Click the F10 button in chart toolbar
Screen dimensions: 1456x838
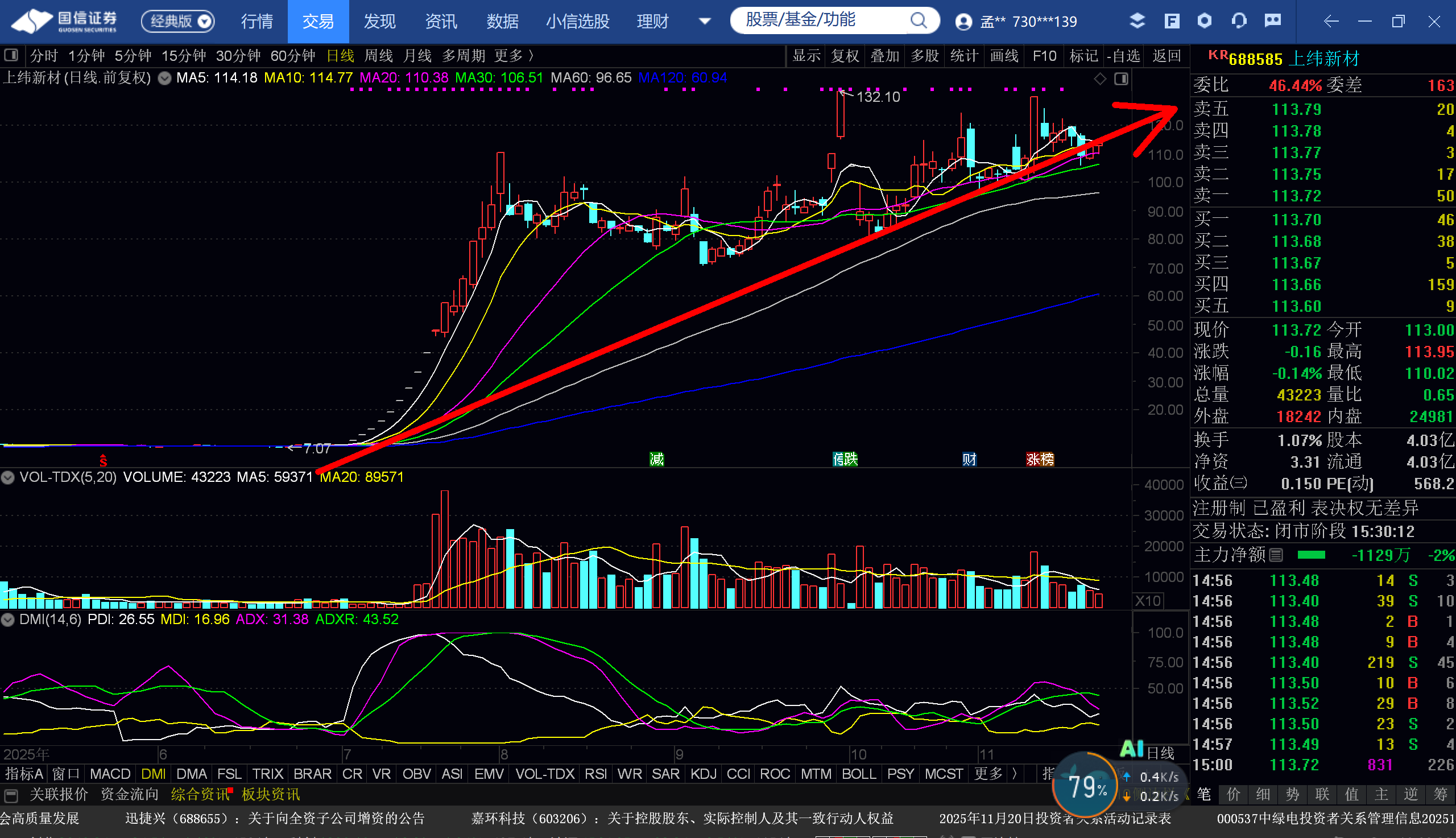pos(1044,56)
